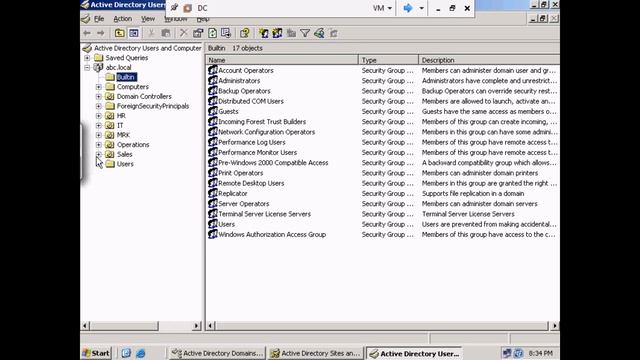Click left arrow of the list pane scrollbar
The image size is (640, 360).
[211, 326]
